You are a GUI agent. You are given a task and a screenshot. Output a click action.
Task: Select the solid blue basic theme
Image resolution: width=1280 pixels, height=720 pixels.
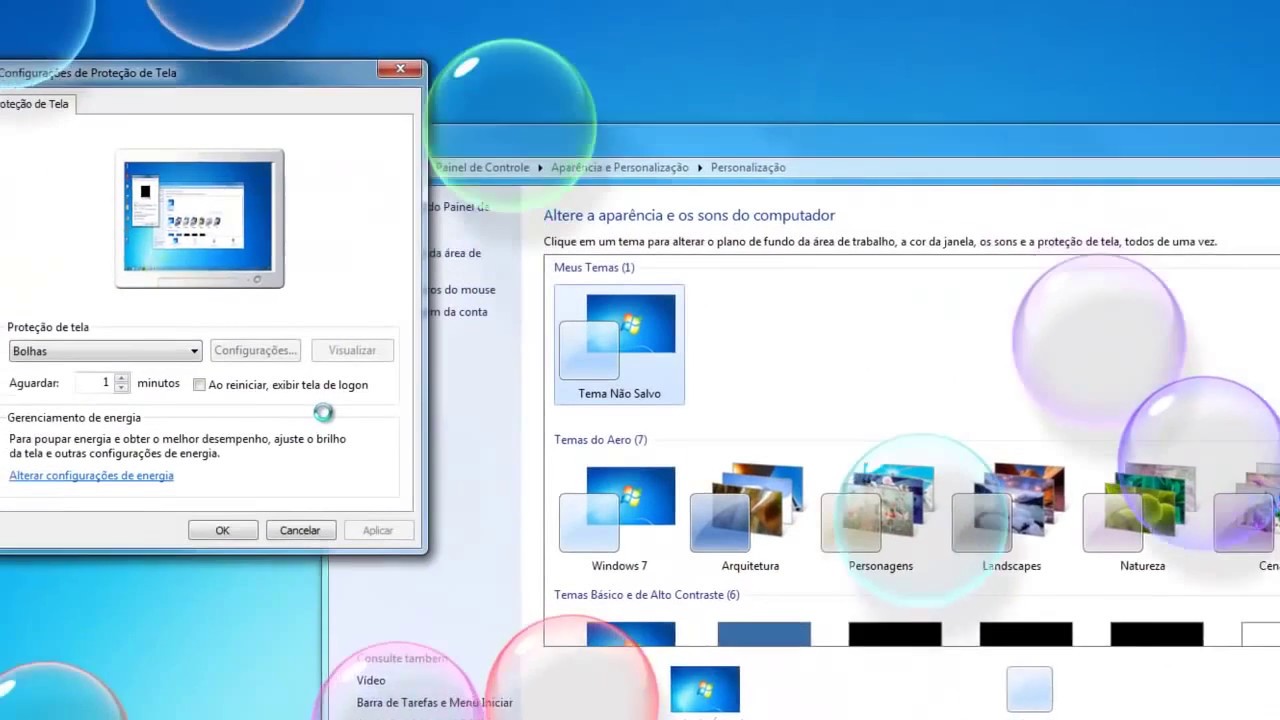(x=764, y=634)
